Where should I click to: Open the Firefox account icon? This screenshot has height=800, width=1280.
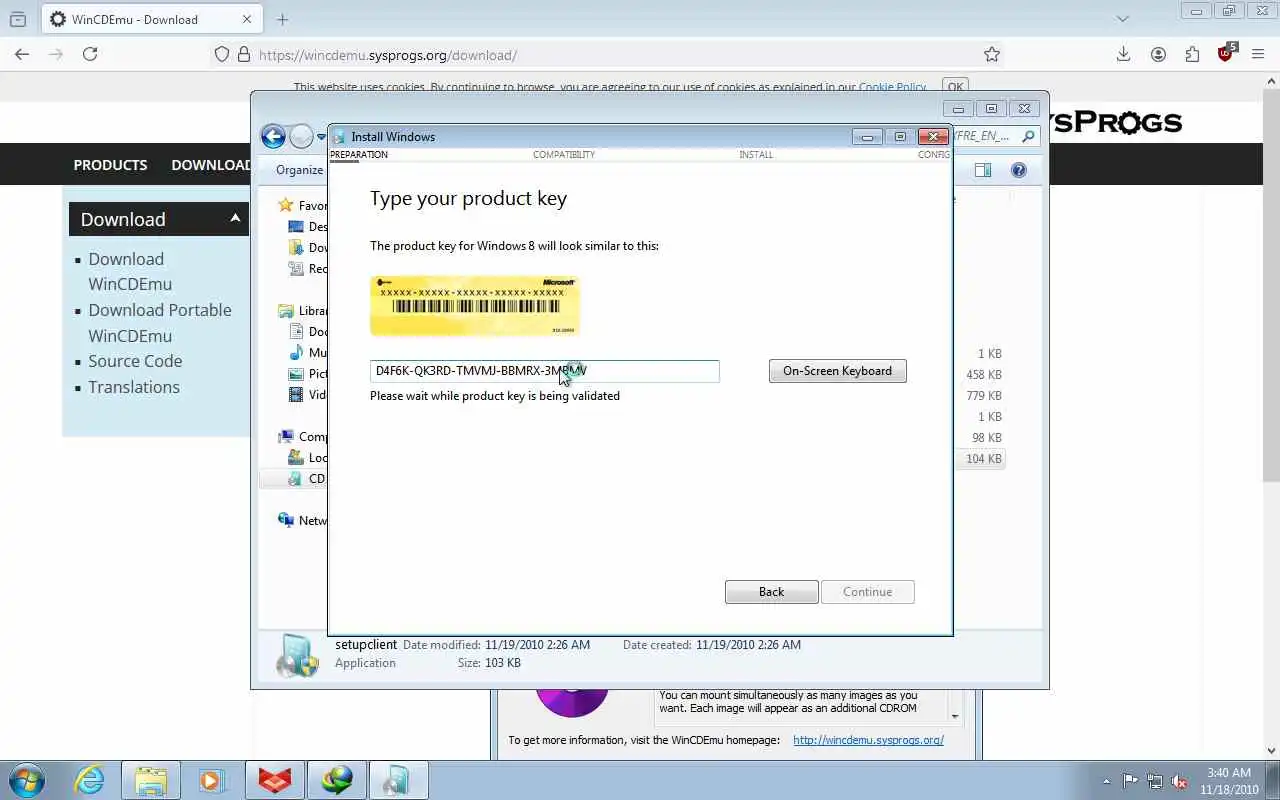(x=1158, y=54)
